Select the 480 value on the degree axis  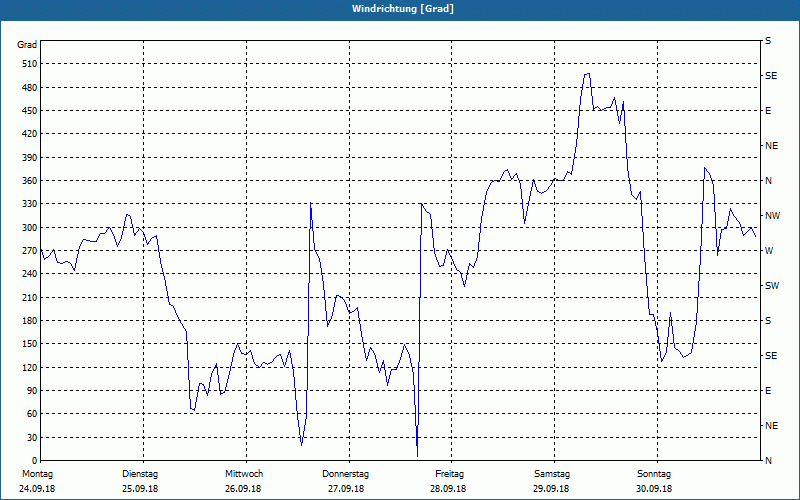(30, 88)
